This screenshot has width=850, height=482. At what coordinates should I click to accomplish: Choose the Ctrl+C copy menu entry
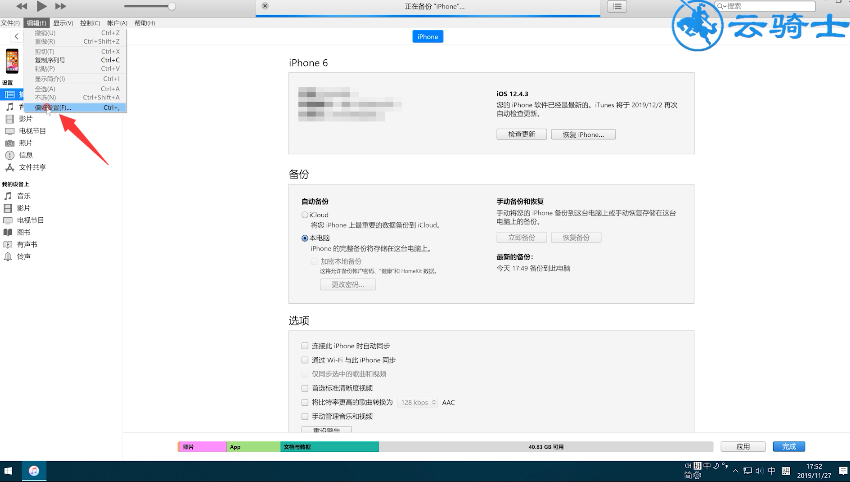coord(75,60)
